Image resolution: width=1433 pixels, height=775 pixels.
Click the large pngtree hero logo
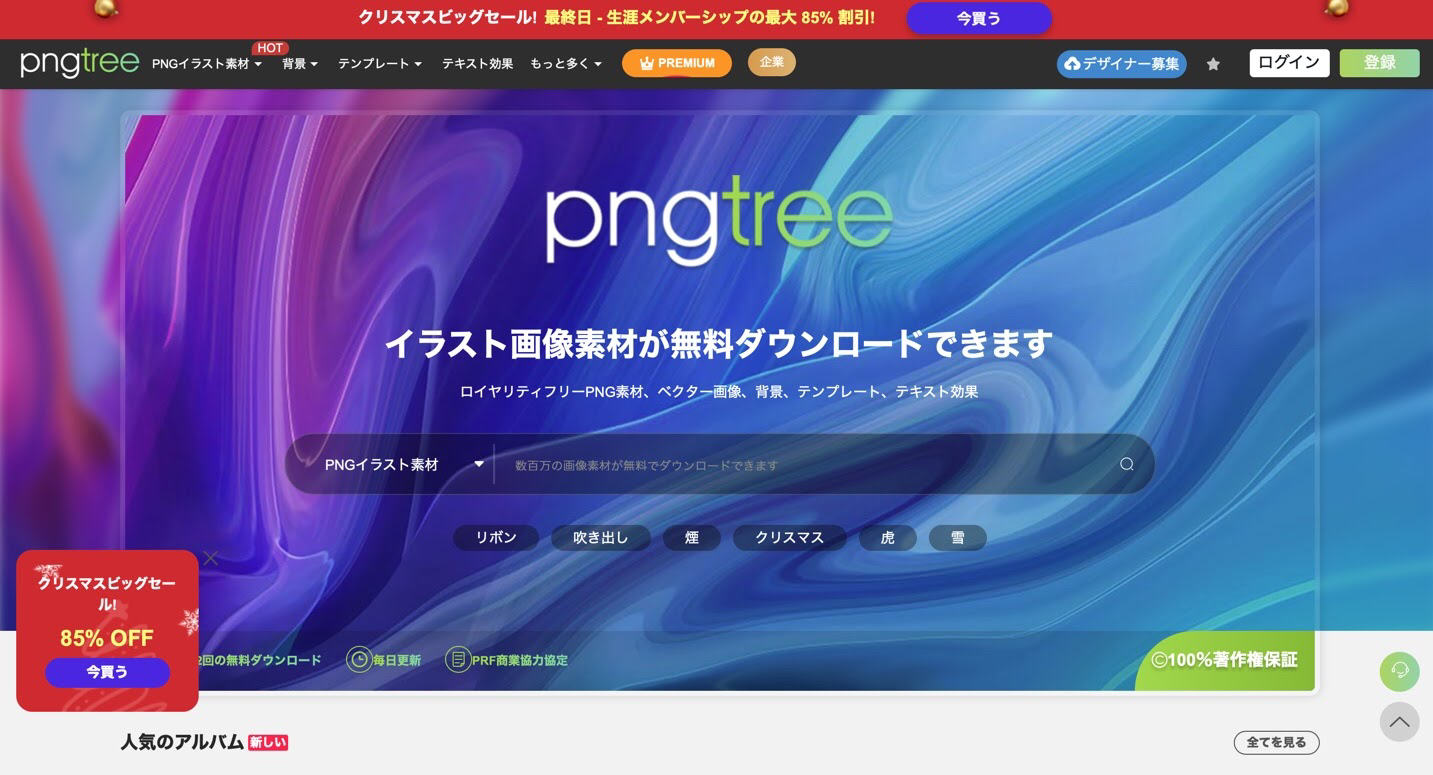click(719, 222)
